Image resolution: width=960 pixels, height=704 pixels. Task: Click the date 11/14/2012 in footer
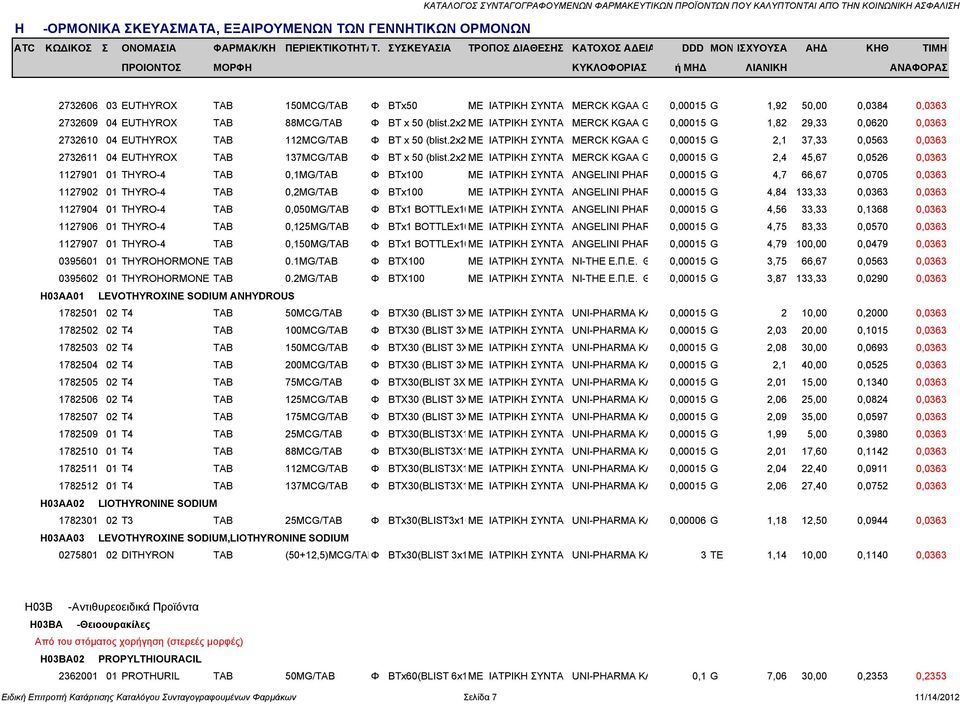click(x=937, y=697)
